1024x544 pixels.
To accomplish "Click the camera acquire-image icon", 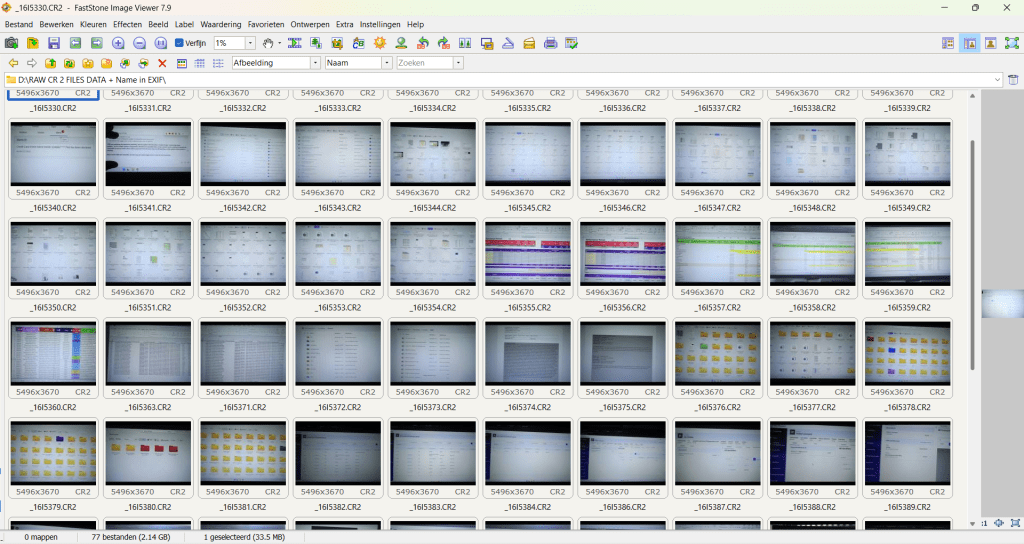I will pyautogui.click(x=11, y=43).
